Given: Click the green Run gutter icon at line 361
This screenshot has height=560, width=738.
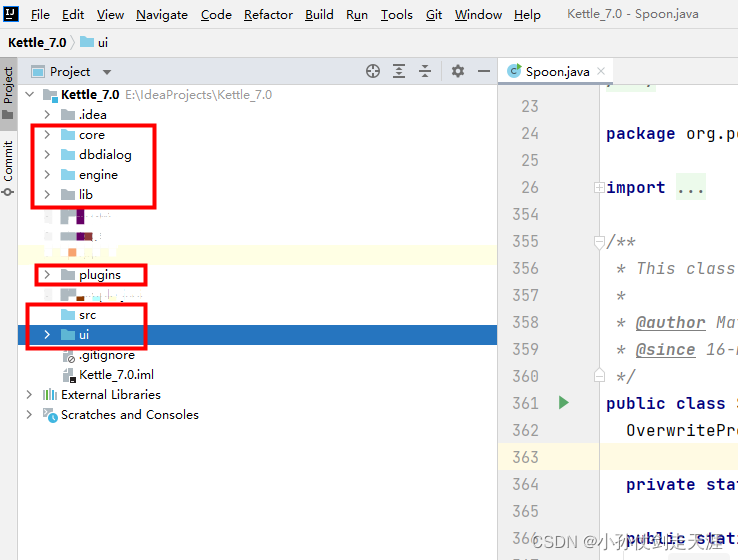Looking at the screenshot, I should click(563, 403).
